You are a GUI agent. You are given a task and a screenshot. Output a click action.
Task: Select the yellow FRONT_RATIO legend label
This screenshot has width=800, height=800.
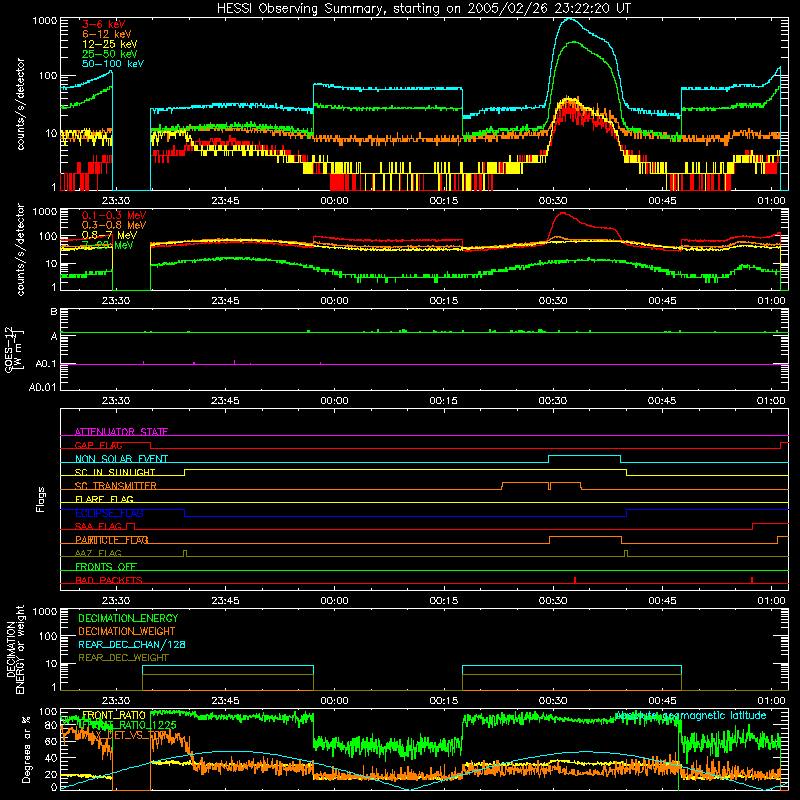[114, 715]
